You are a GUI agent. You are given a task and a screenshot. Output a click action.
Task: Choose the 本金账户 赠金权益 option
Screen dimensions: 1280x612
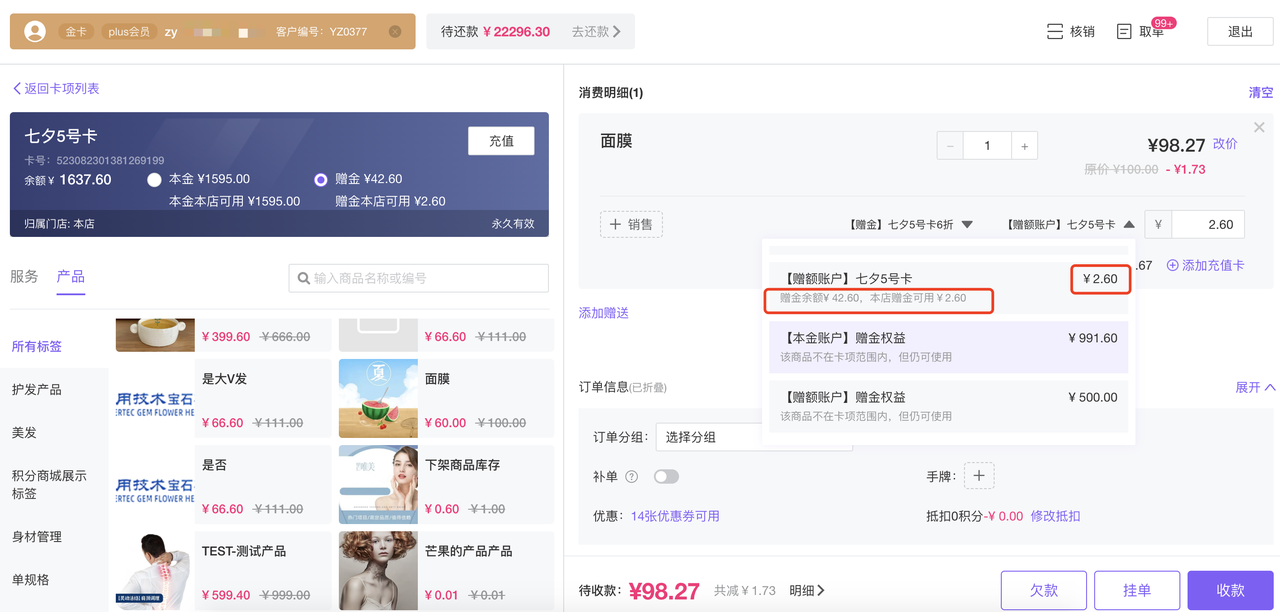[949, 347]
